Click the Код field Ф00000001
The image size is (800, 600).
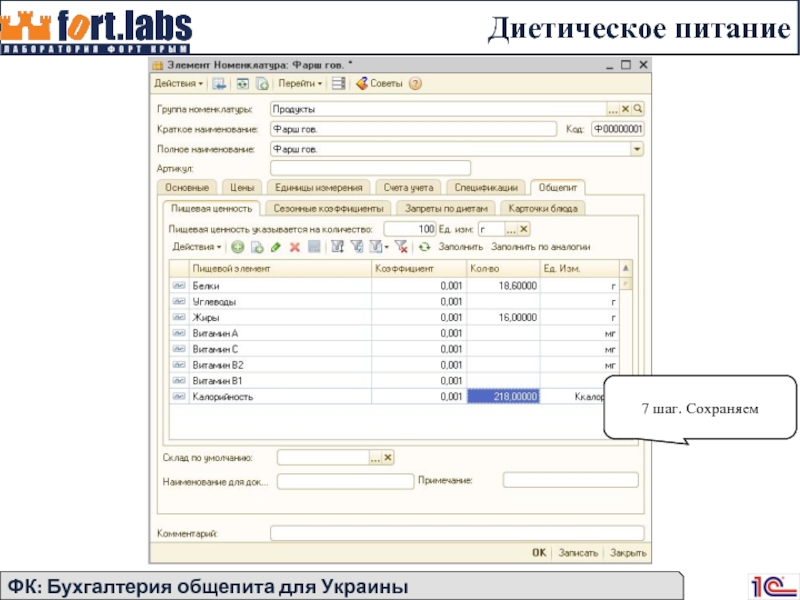617,129
